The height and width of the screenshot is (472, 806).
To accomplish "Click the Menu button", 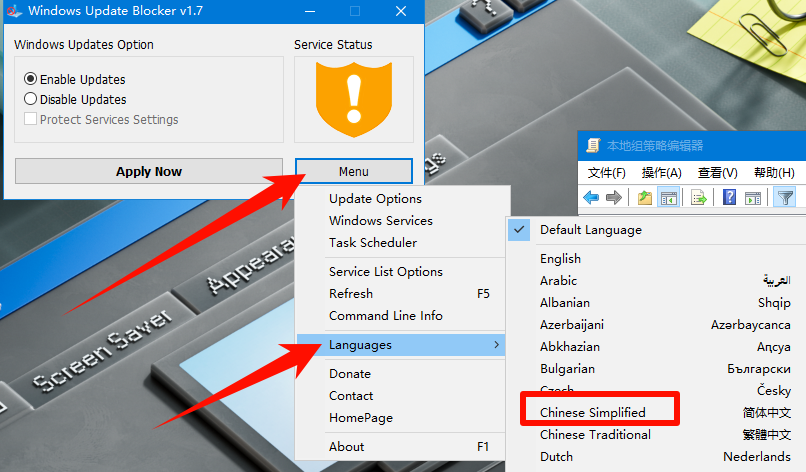I will pos(354,171).
